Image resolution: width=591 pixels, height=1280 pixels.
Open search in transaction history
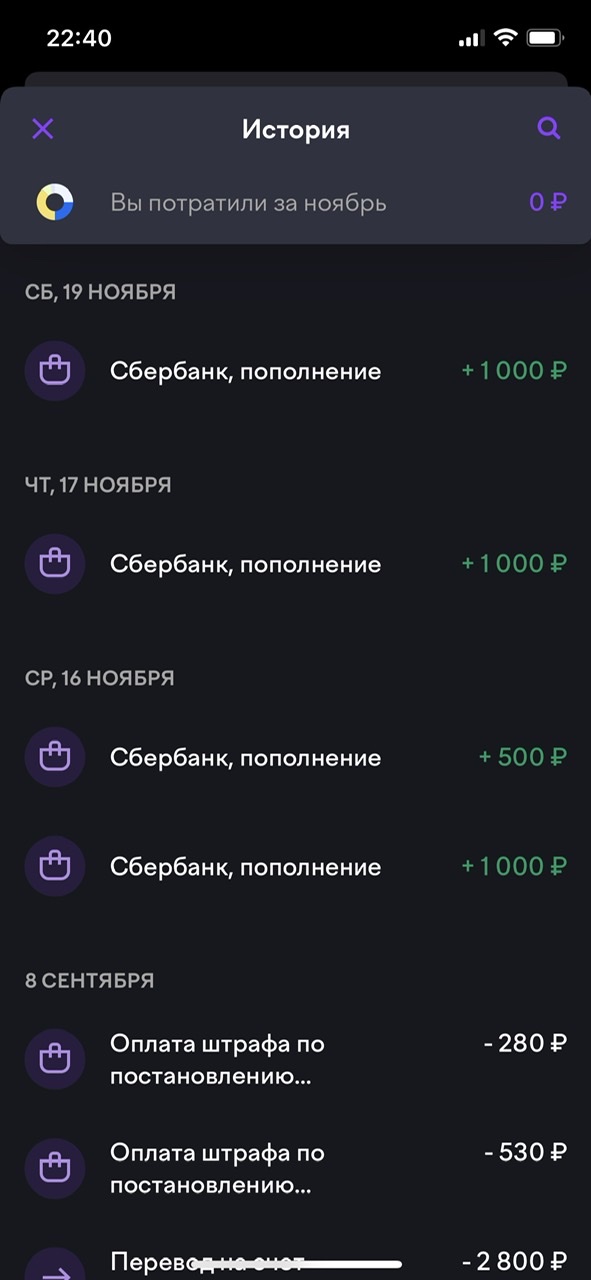tap(548, 128)
